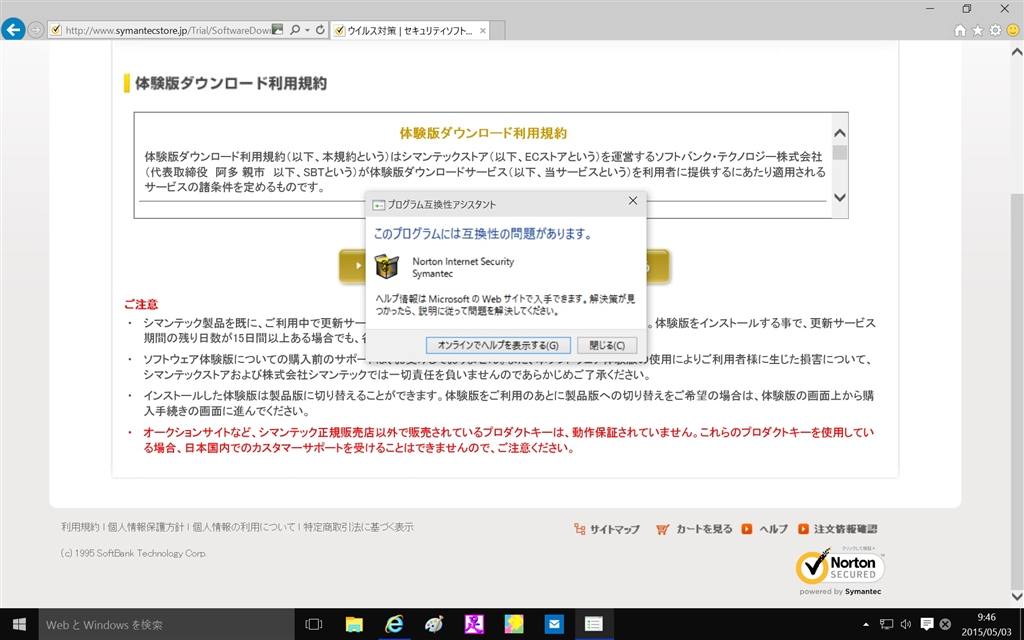Click the compatibility view icon in address bar
Screen dimensions: 1024x640
[278, 30]
